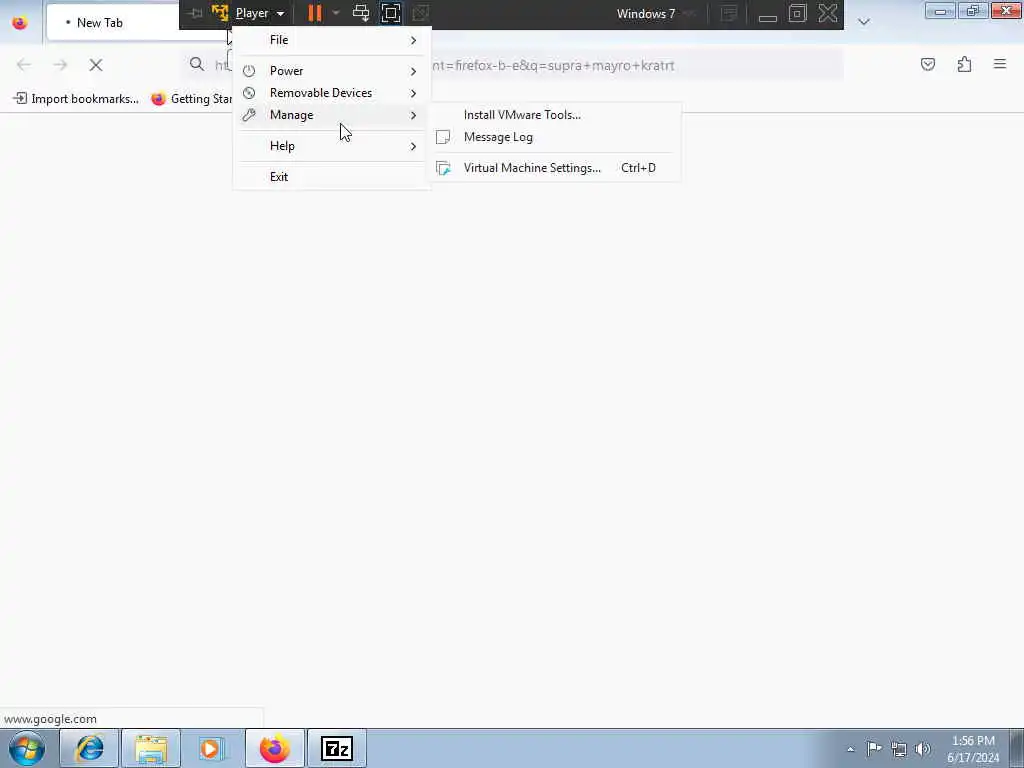
Task: Expand the dropdown arrow beside pause button
Action: pyautogui.click(x=336, y=13)
